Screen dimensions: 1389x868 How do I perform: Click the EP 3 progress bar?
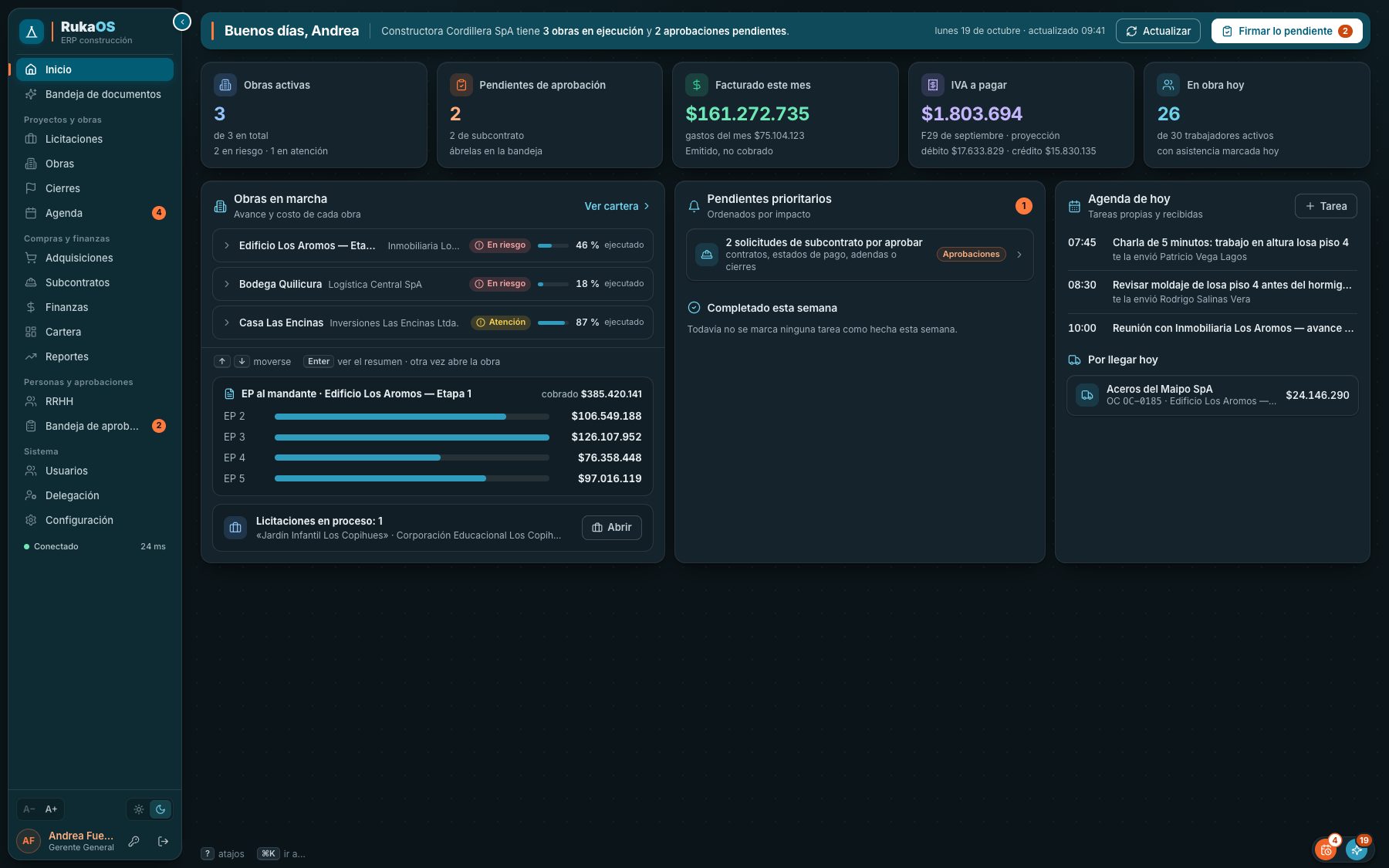click(412, 437)
